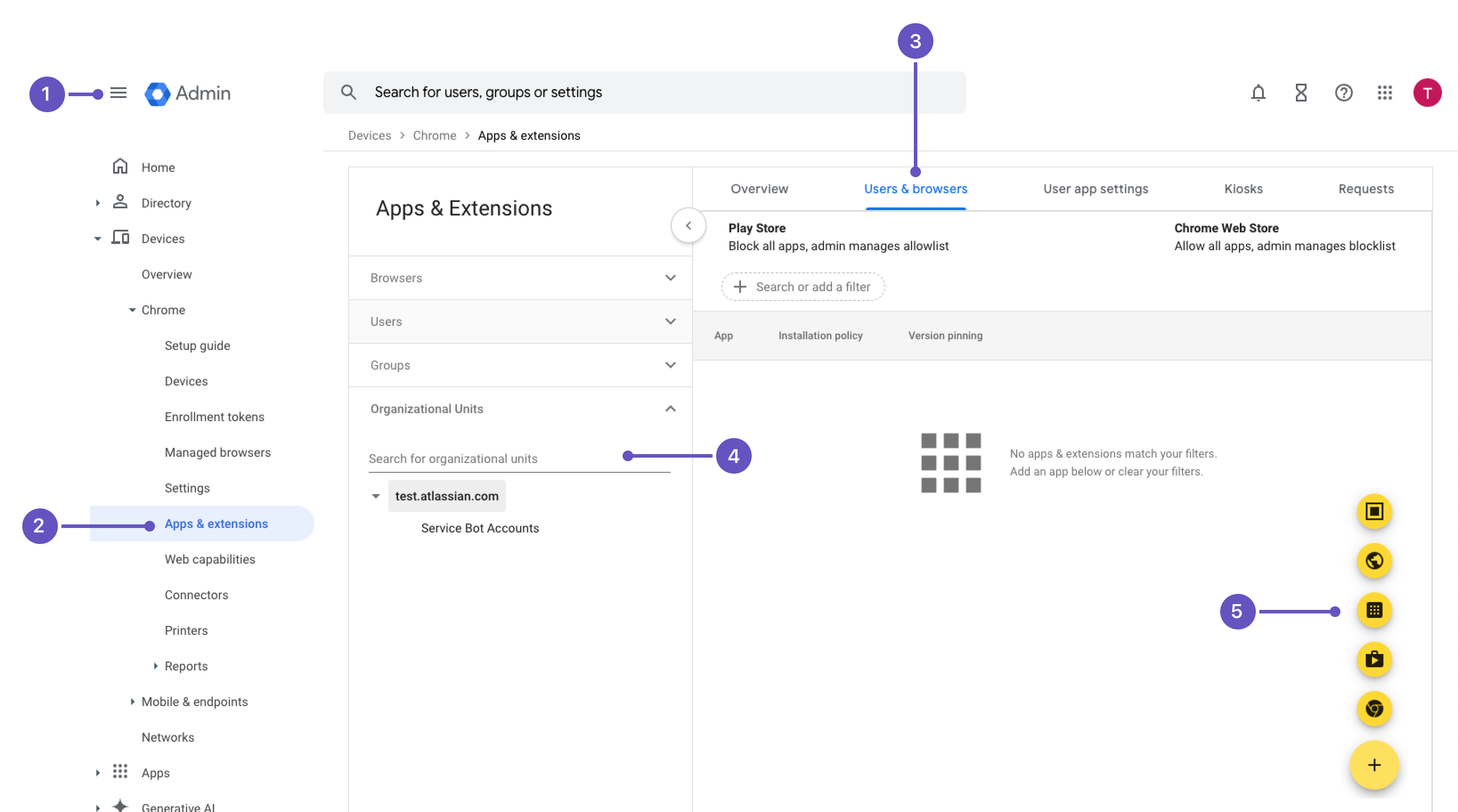
Task: Switch to the Overview tab
Action: click(x=759, y=189)
